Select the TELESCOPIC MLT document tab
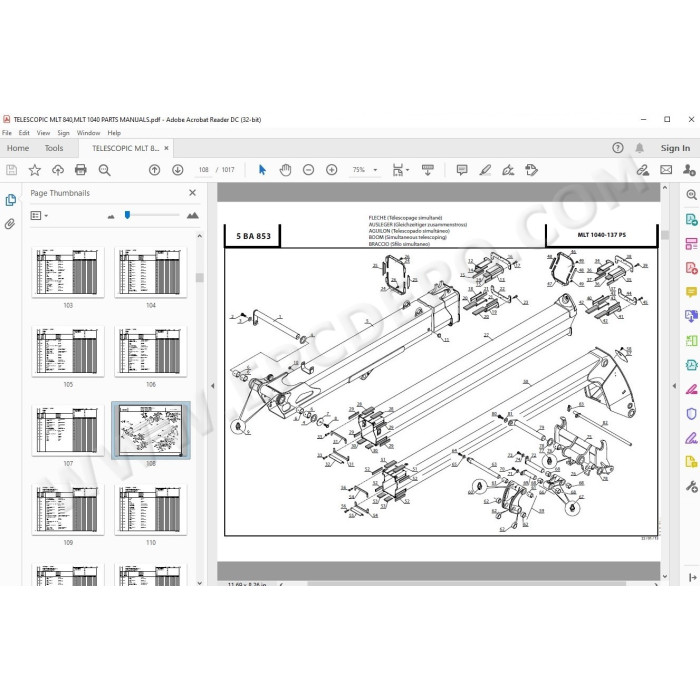Image resolution: width=700 pixels, height=700 pixels. (125, 148)
